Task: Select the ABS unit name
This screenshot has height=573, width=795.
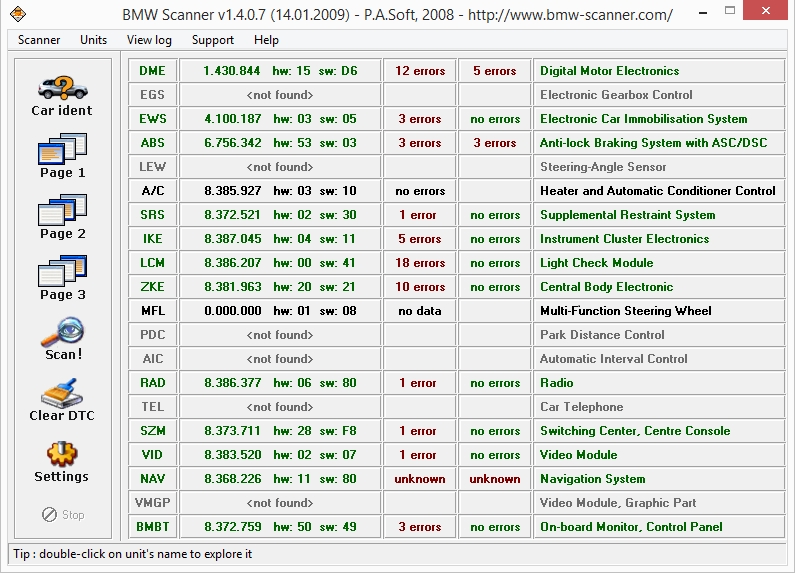Action: click(153, 142)
